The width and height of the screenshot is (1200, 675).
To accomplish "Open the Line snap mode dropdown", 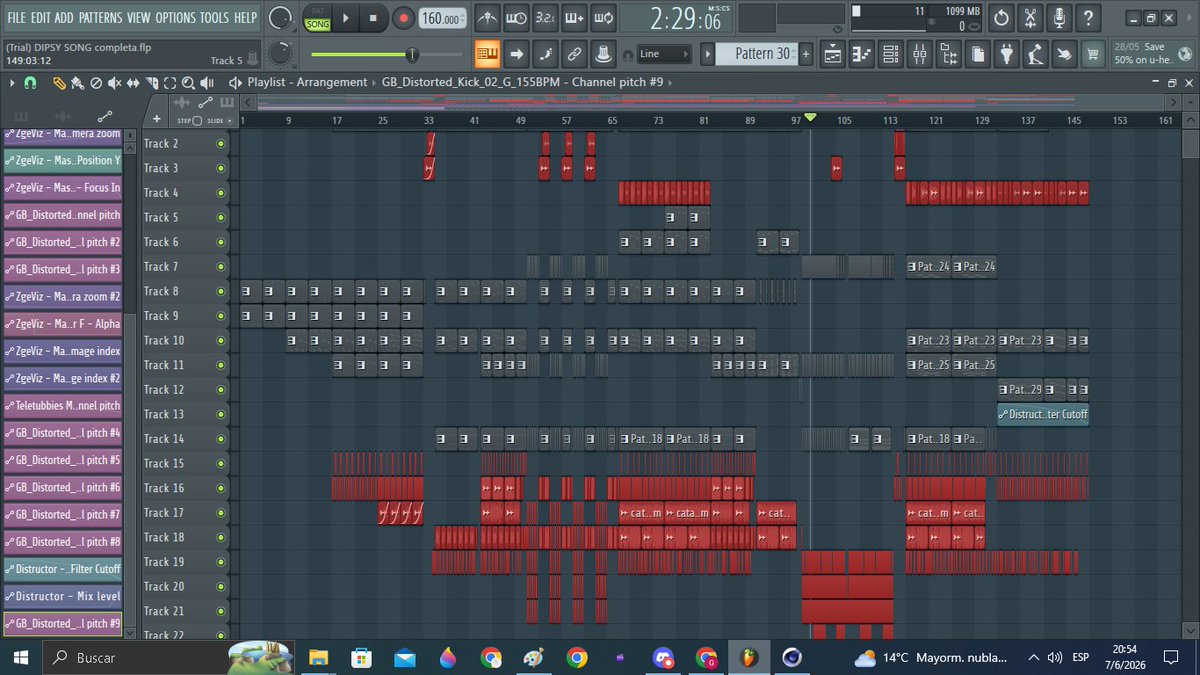I will pos(664,54).
